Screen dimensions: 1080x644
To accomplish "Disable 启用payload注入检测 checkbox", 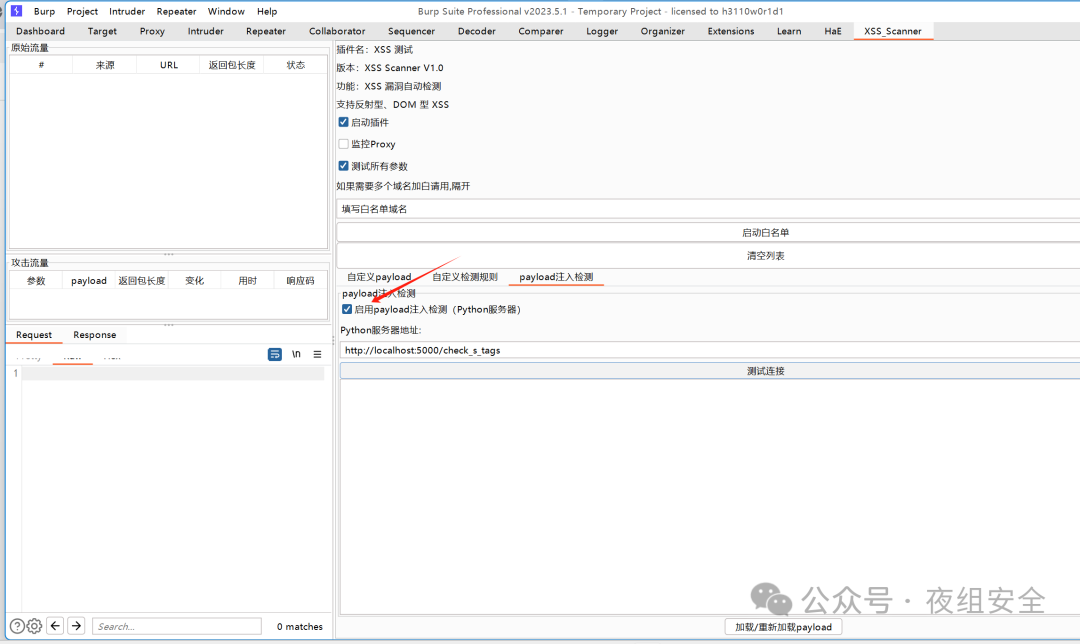I will [x=344, y=310].
